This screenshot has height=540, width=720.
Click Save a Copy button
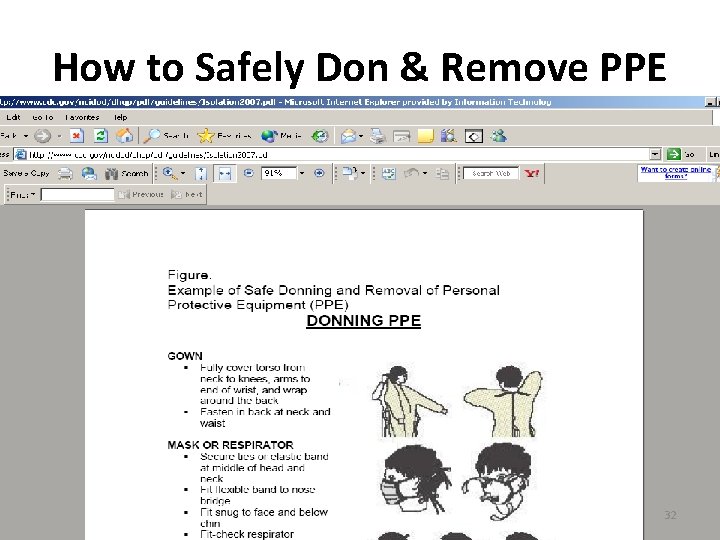pyautogui.click(x=26, y=174)
